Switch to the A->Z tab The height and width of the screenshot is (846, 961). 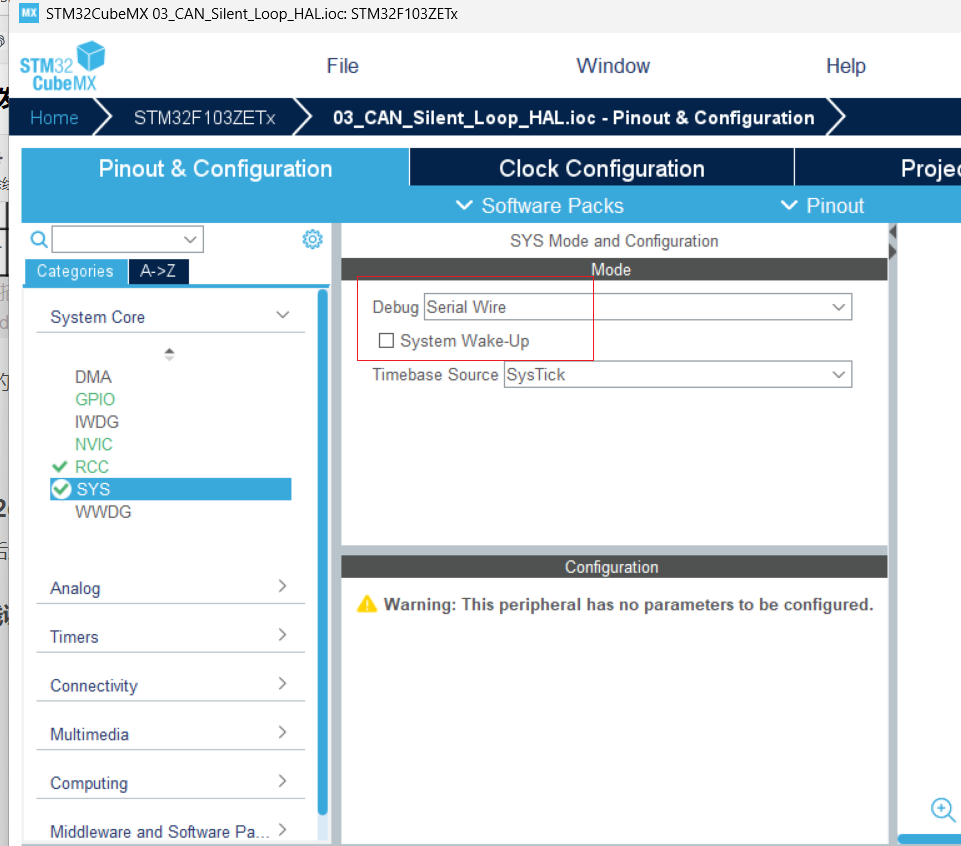pyautogui.click(x=158, y=271)
